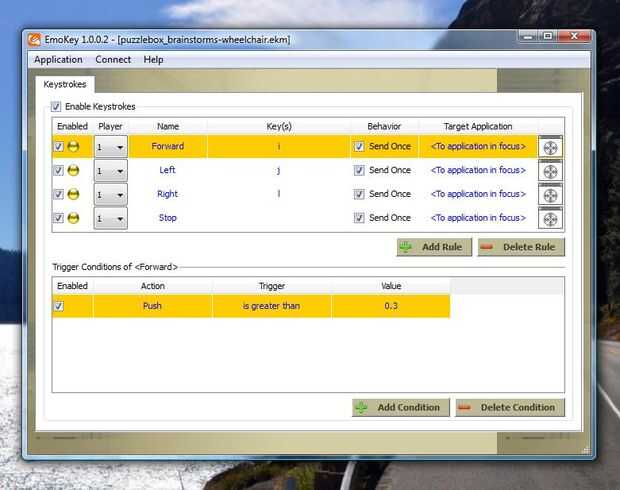Select the Right rule name
This screenshot has height=490, width=620.
point(167,194)
